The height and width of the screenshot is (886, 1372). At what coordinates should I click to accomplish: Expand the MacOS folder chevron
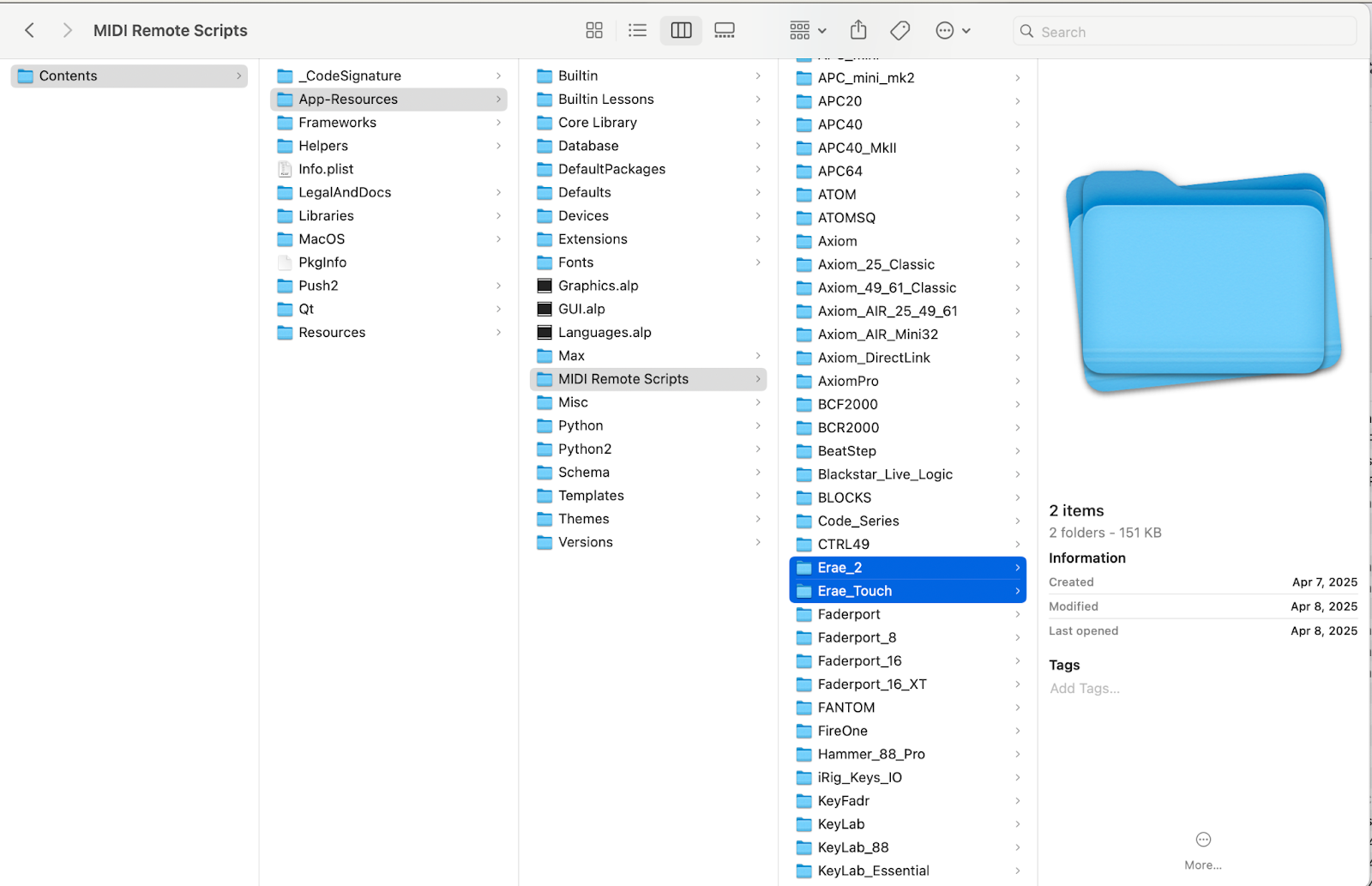tap(498, 239)
